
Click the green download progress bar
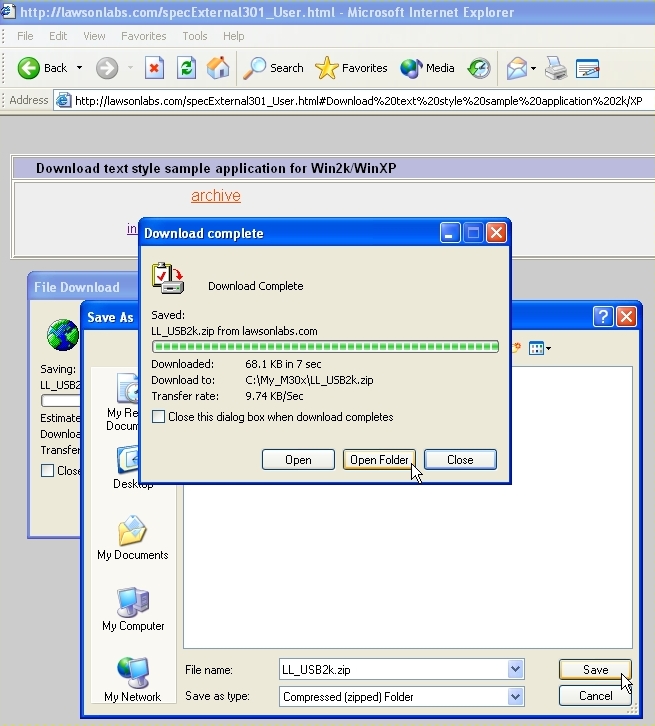pos(325,347)
